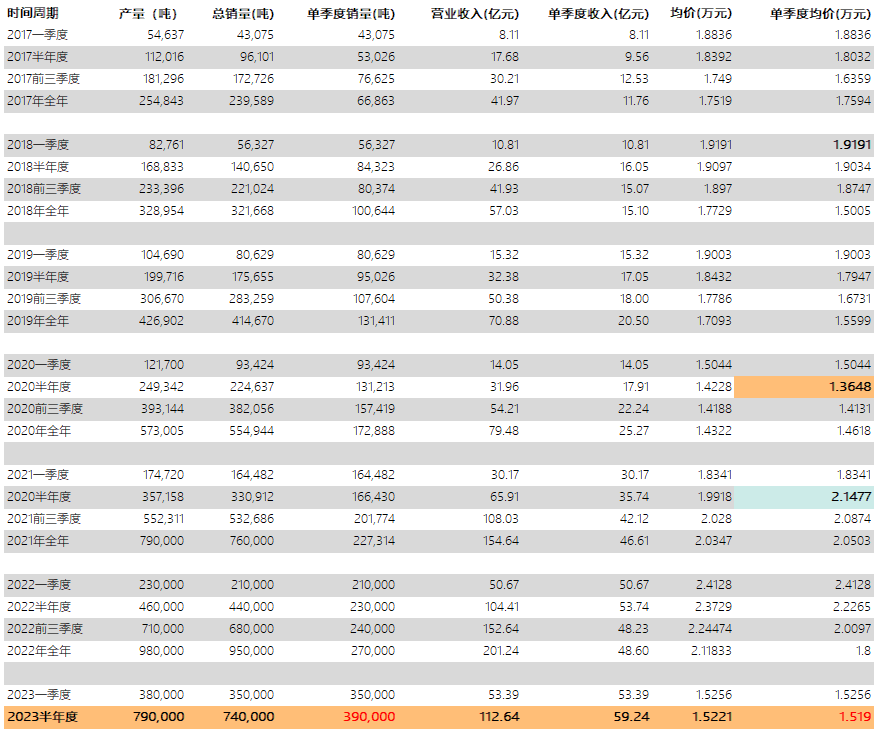Viewport: 877px width, 732px height.
Task: Click production value 254,843
Action: coord(161,101)
